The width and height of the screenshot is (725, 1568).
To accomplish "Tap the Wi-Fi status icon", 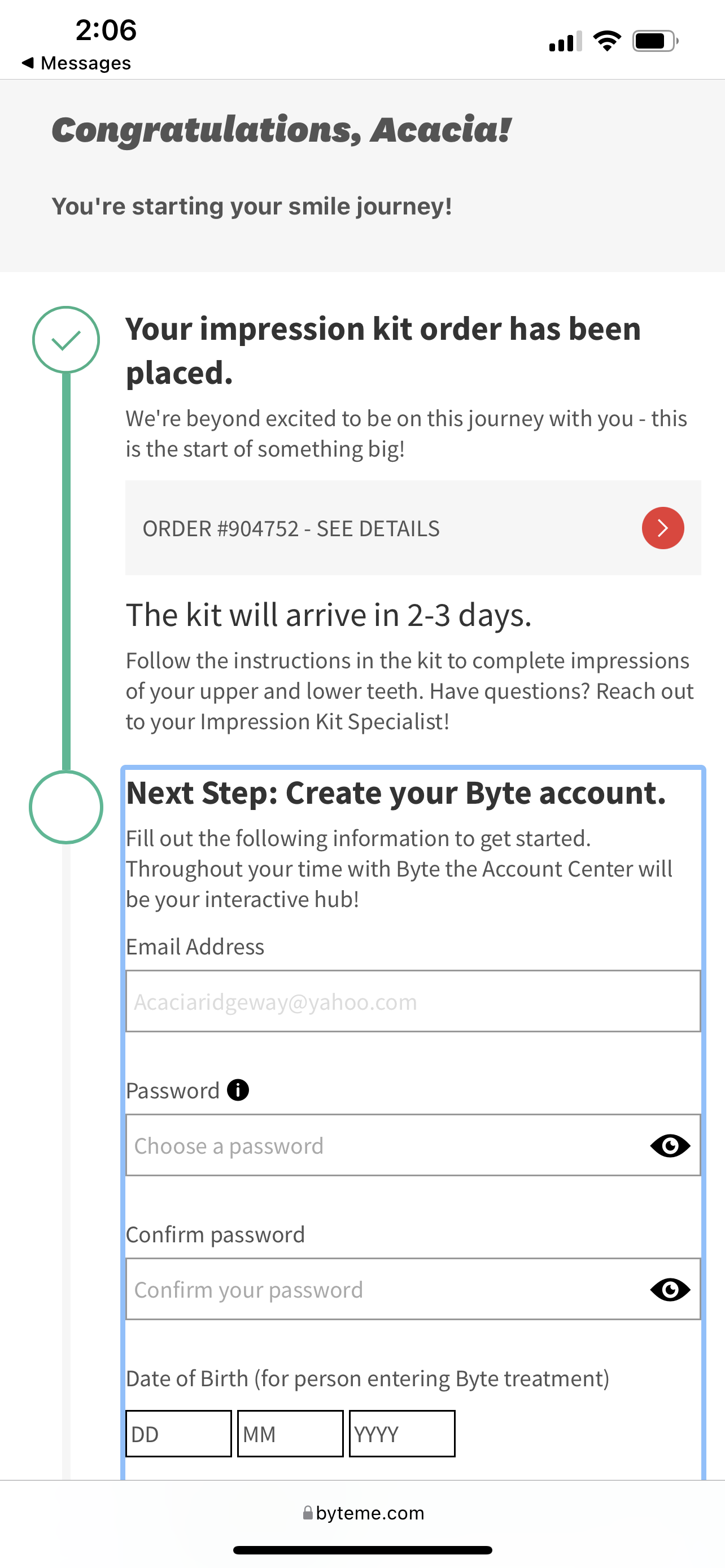I will point(607,41).
